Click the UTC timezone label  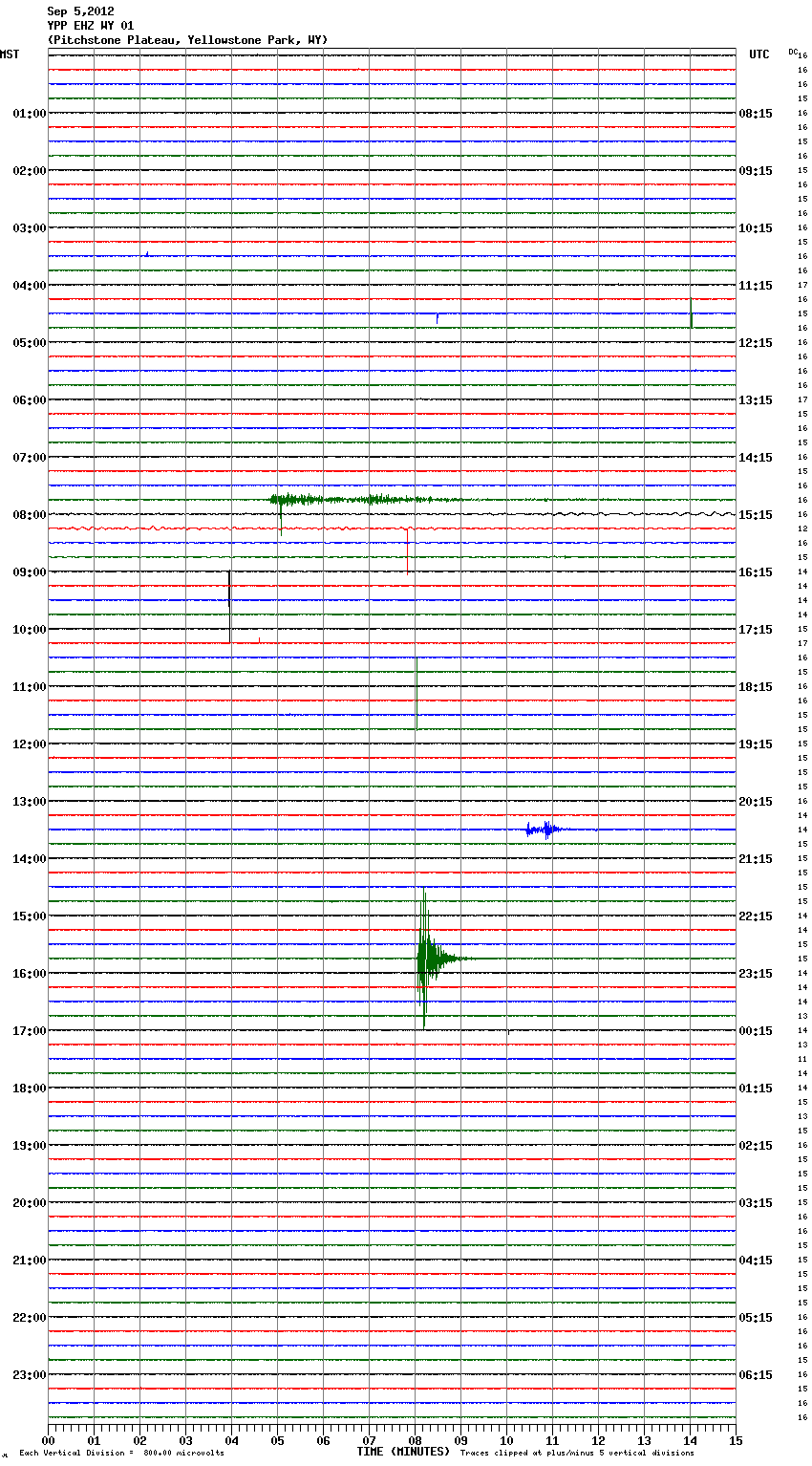pos(759,54)
